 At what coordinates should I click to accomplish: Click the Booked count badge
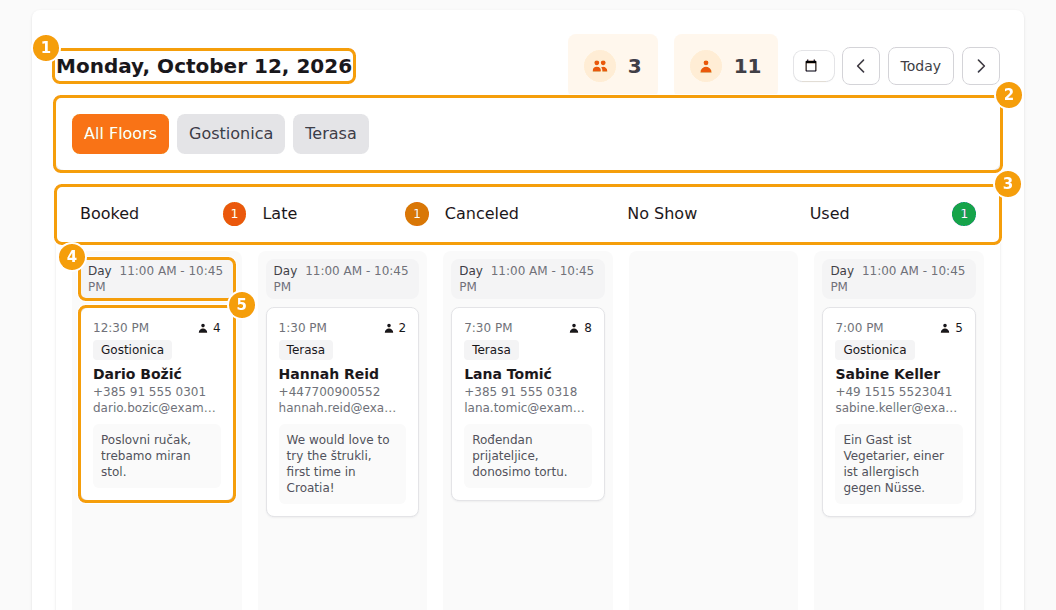[x=234, y=214]
